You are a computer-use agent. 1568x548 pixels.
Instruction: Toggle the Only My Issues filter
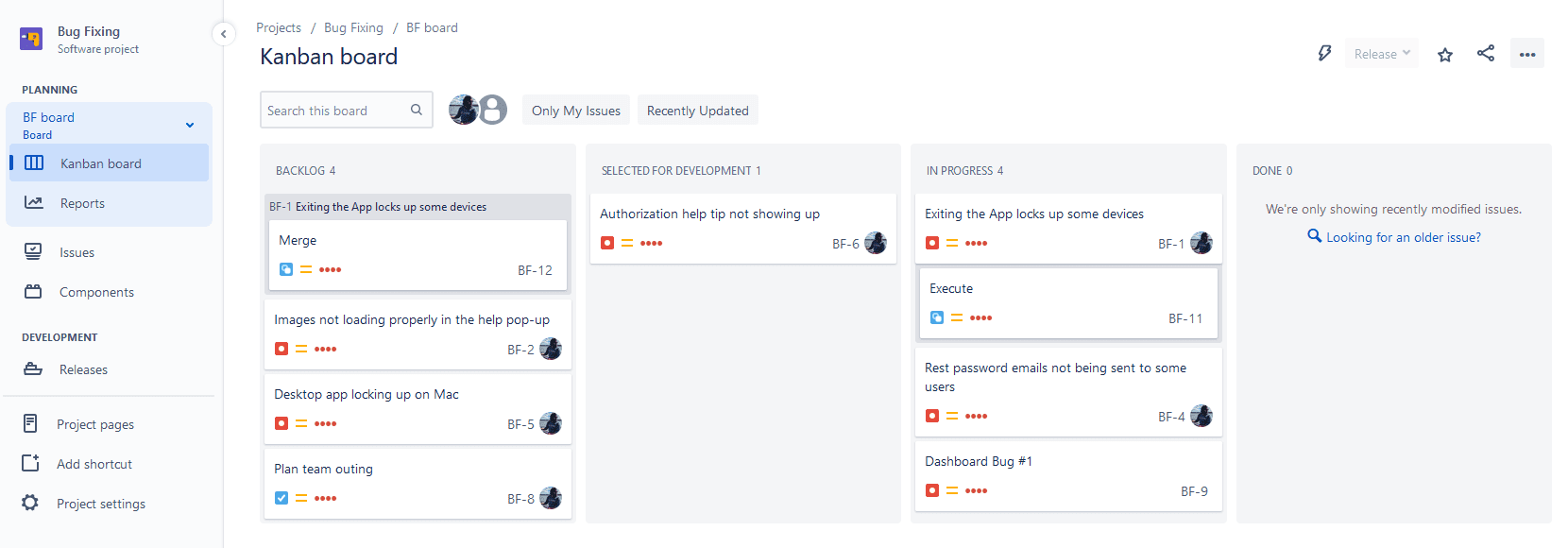tap(576, 111)
